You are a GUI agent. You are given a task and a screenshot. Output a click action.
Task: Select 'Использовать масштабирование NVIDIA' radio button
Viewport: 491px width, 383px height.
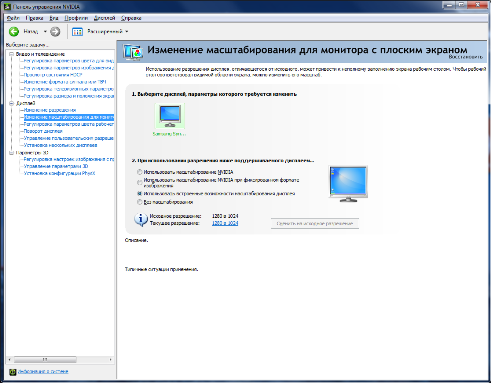[140, 172]
